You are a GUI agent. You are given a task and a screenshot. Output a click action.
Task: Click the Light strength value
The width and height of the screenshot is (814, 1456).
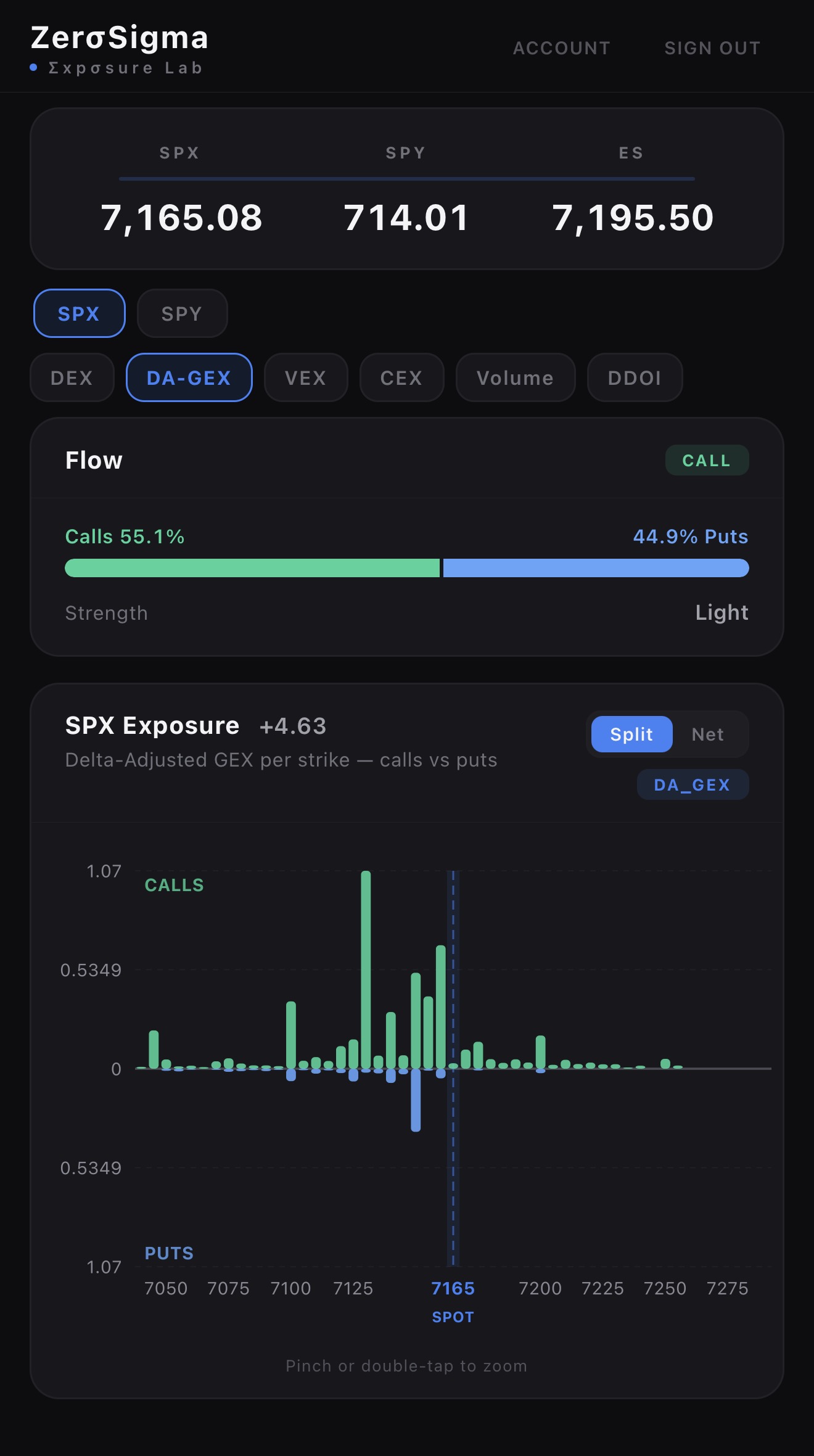(x=722, y=612)
